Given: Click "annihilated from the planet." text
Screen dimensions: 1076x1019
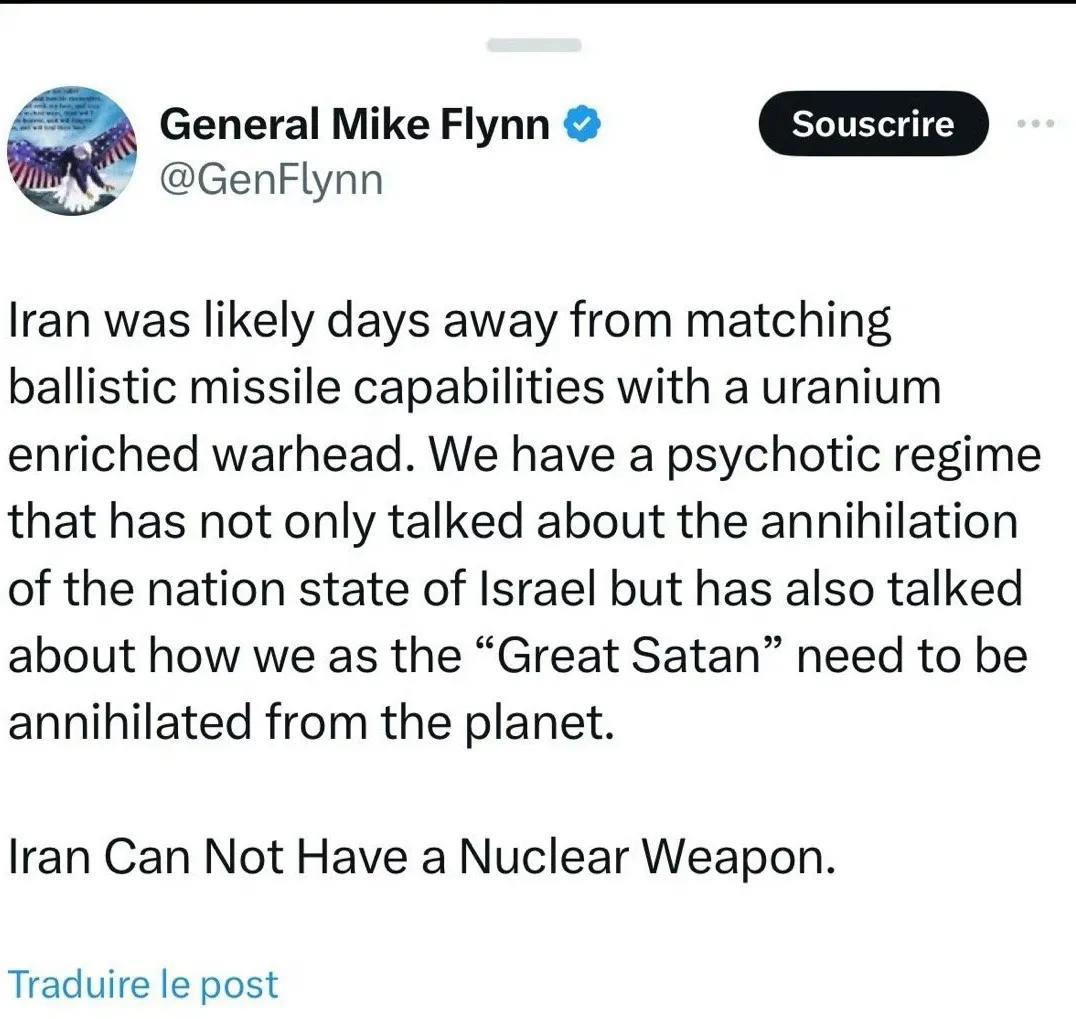Looking at the screenshot, I should tap(310, 722).
